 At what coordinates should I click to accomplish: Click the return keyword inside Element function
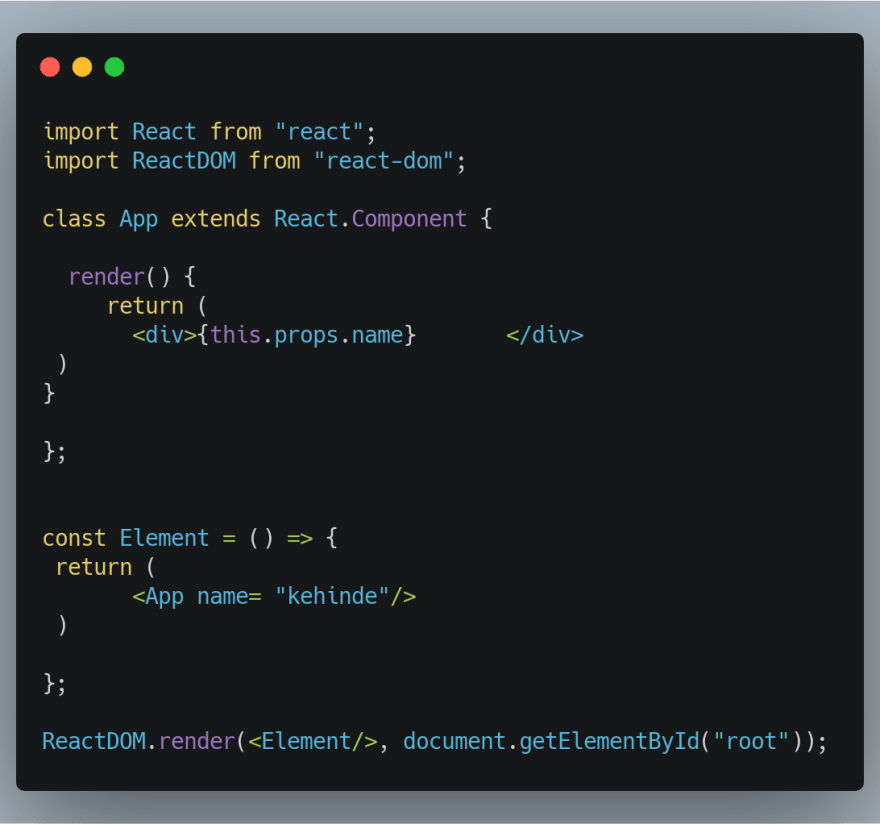[94, 567]
